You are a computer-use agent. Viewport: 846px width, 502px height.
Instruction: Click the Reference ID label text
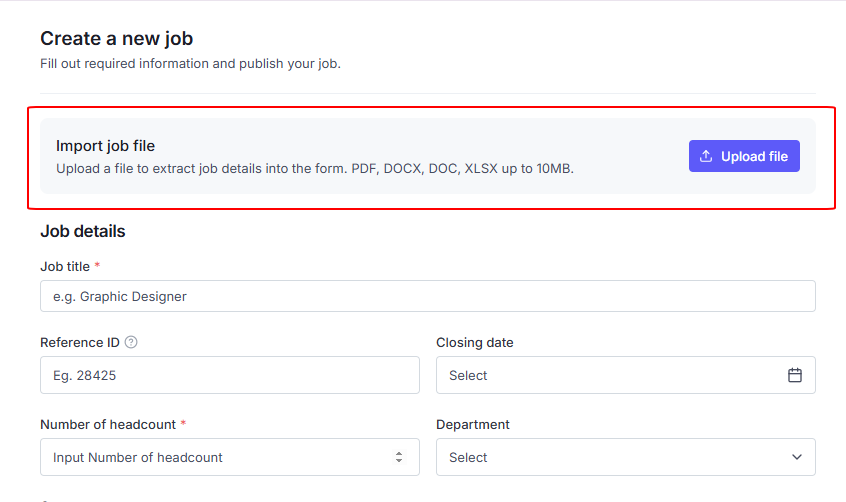[79, 342]
